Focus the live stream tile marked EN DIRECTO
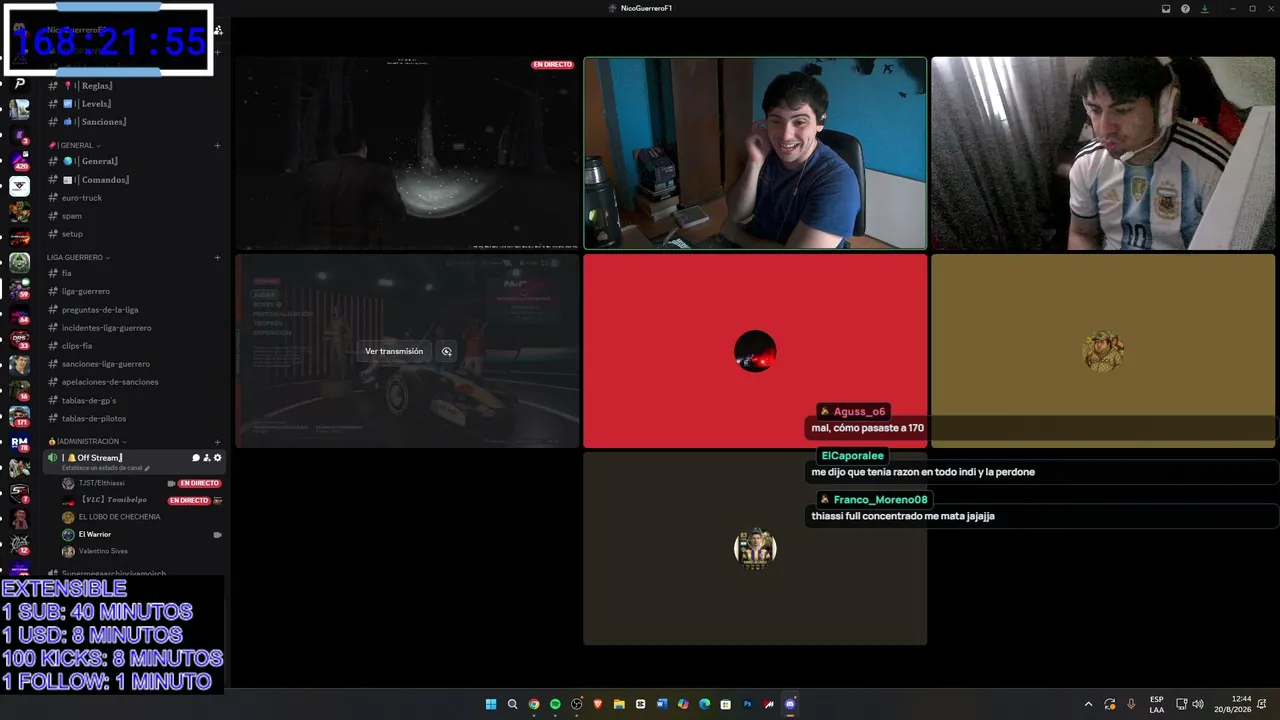The image size is (1280, 720). tap(407, 153)
